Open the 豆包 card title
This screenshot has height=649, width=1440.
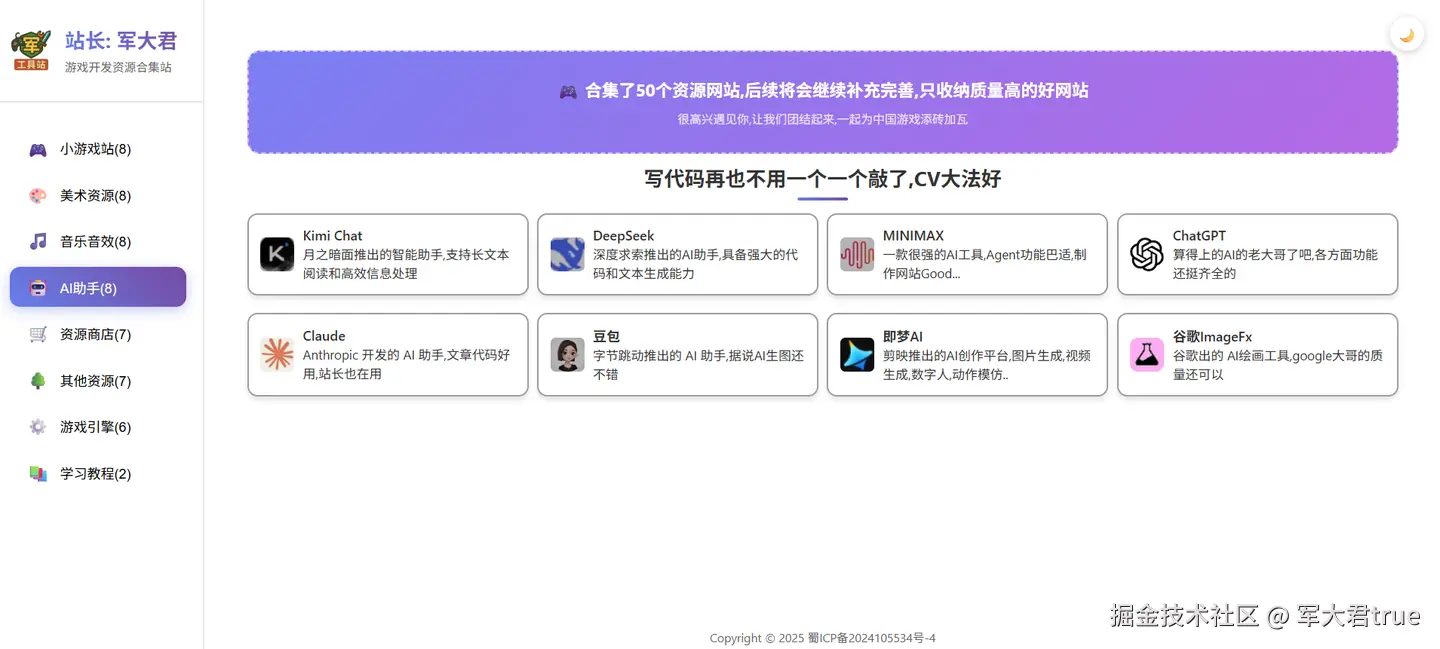tap(606, 336)
